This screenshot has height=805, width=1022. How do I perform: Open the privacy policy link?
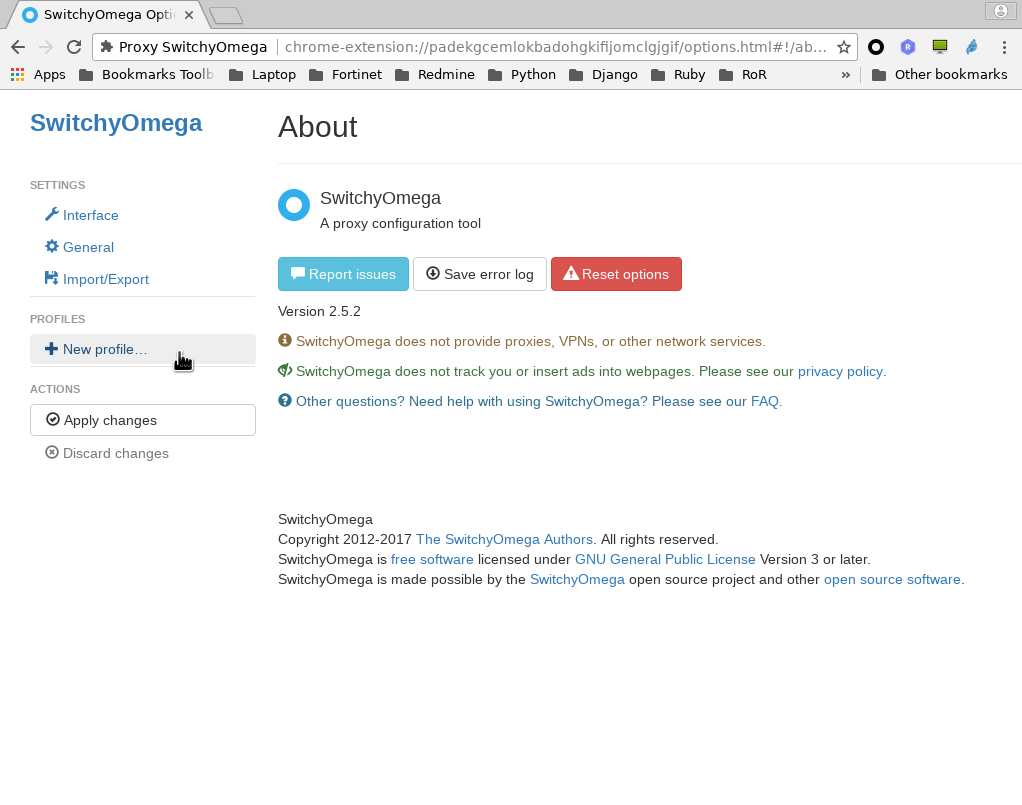point(840,371)
